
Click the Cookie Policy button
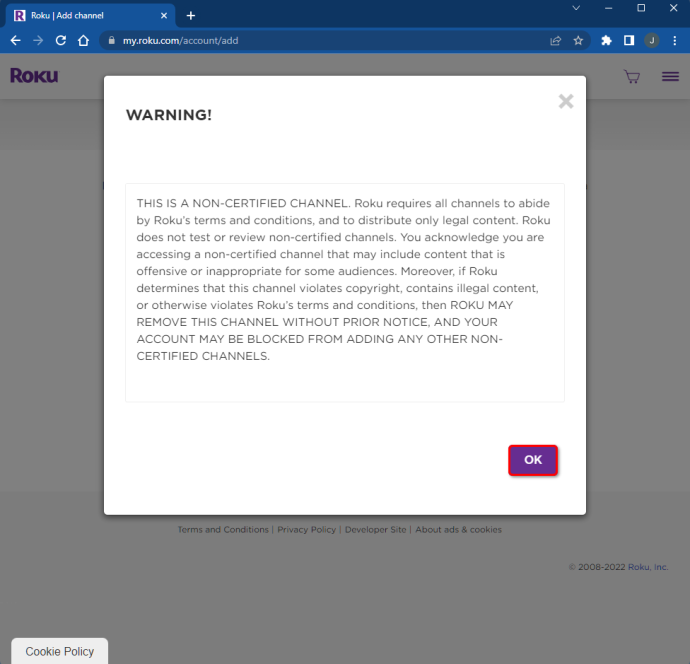[59, 651]
